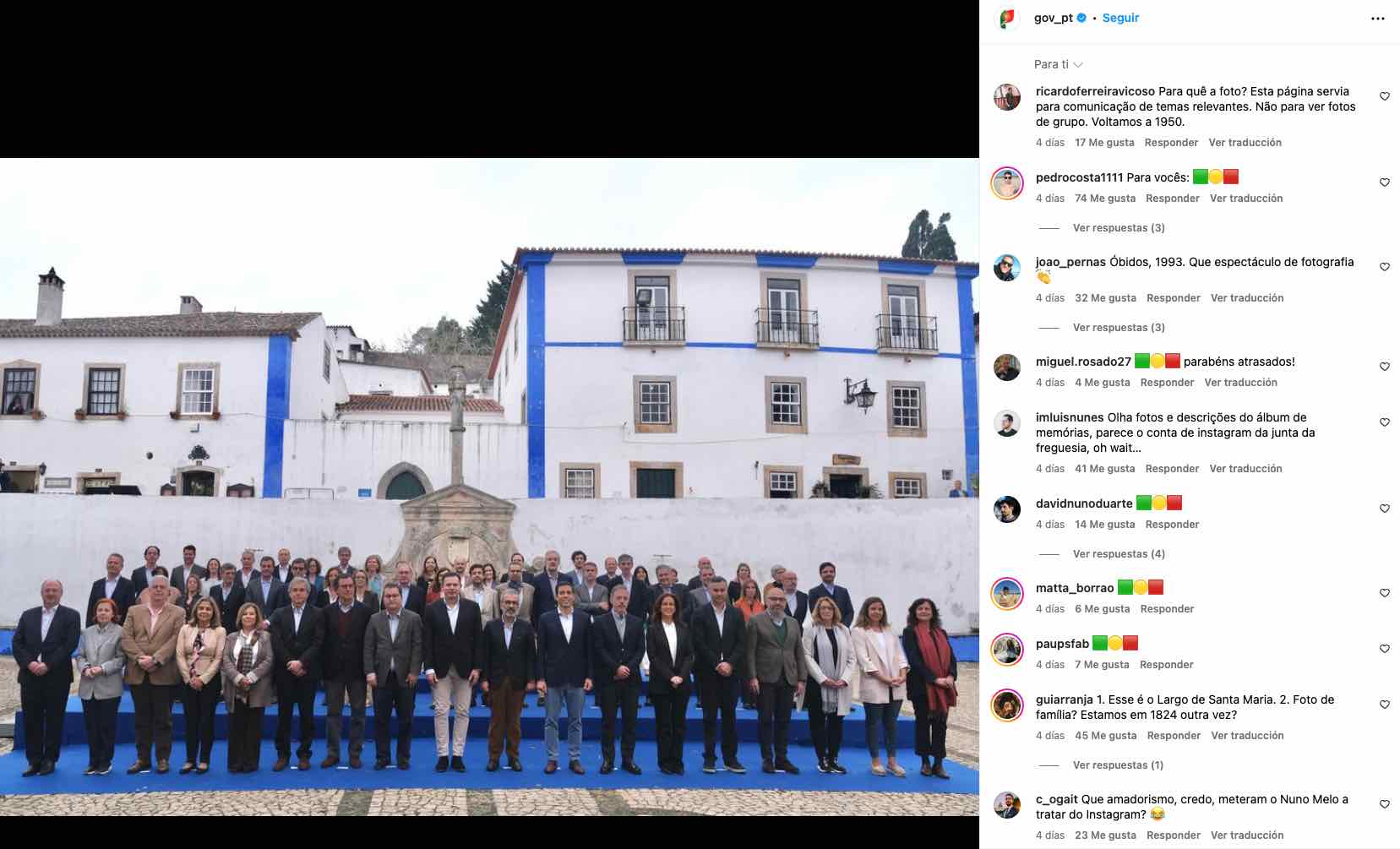Open c_ogait's profile picture
The image size is (1400, 849).
(1006, 805)
